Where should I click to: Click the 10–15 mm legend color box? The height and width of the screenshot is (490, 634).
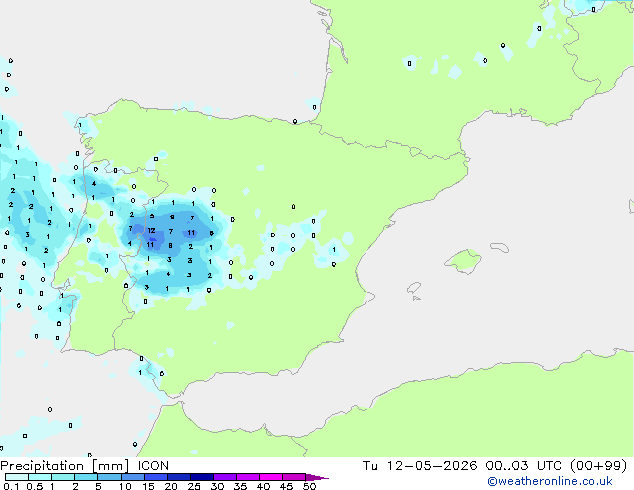[132, 477]
